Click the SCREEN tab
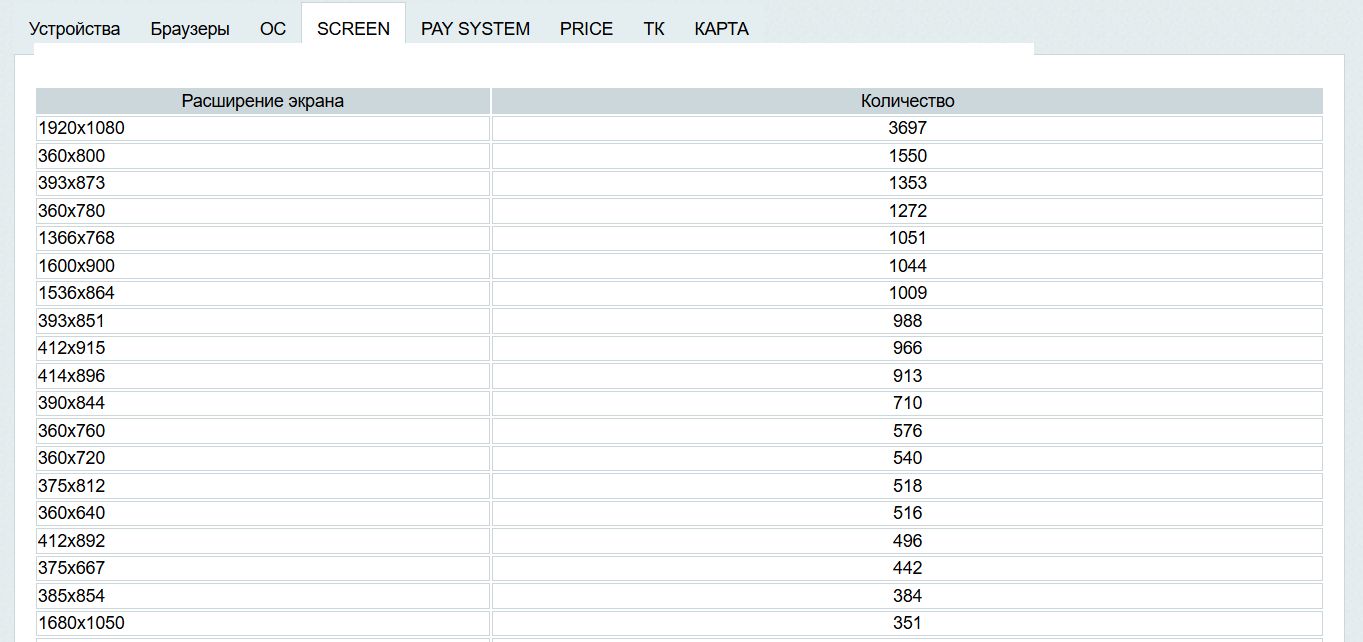 click(x=353, y=29)
